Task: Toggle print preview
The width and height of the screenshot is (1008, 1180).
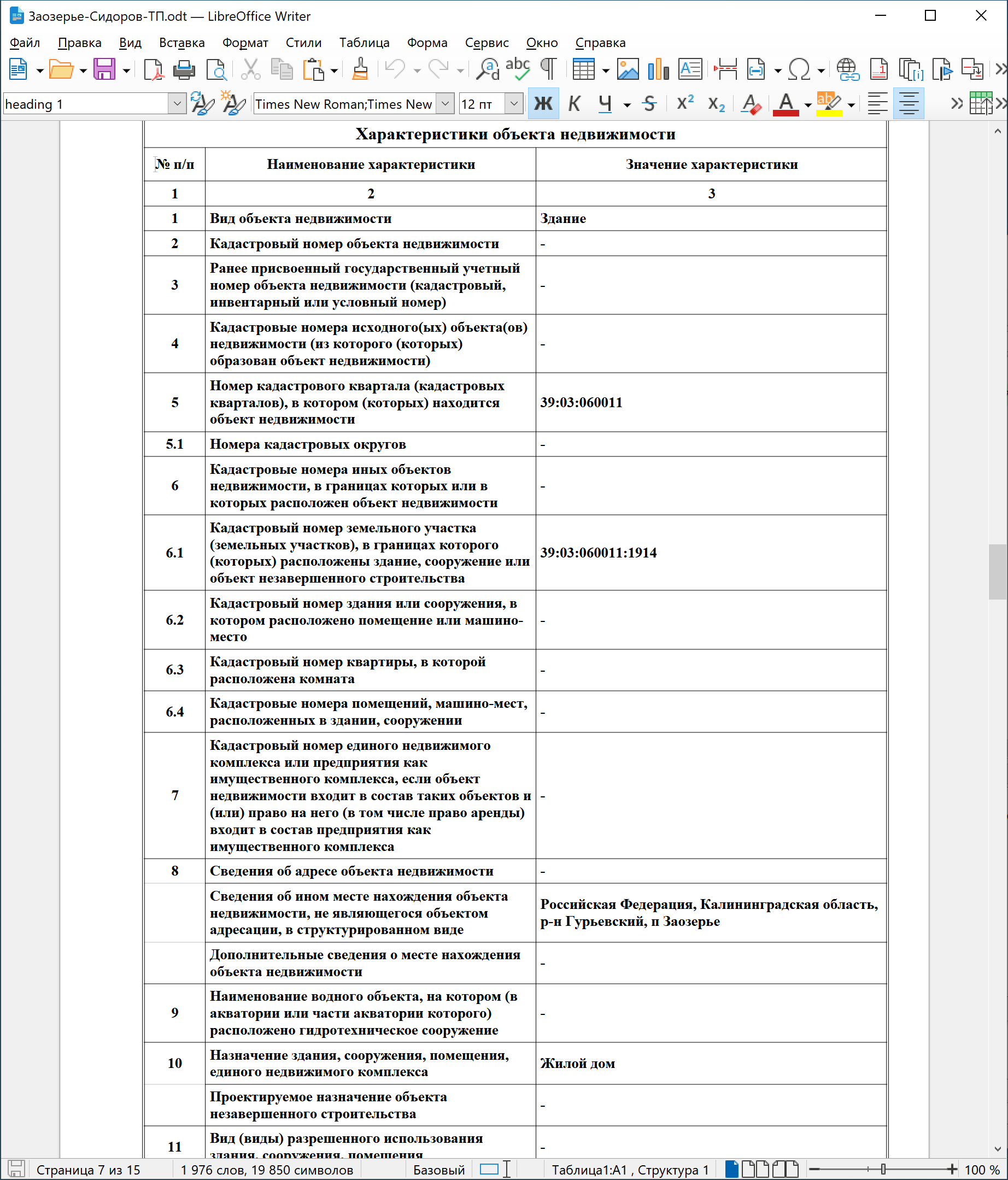Action: point(216,69)
